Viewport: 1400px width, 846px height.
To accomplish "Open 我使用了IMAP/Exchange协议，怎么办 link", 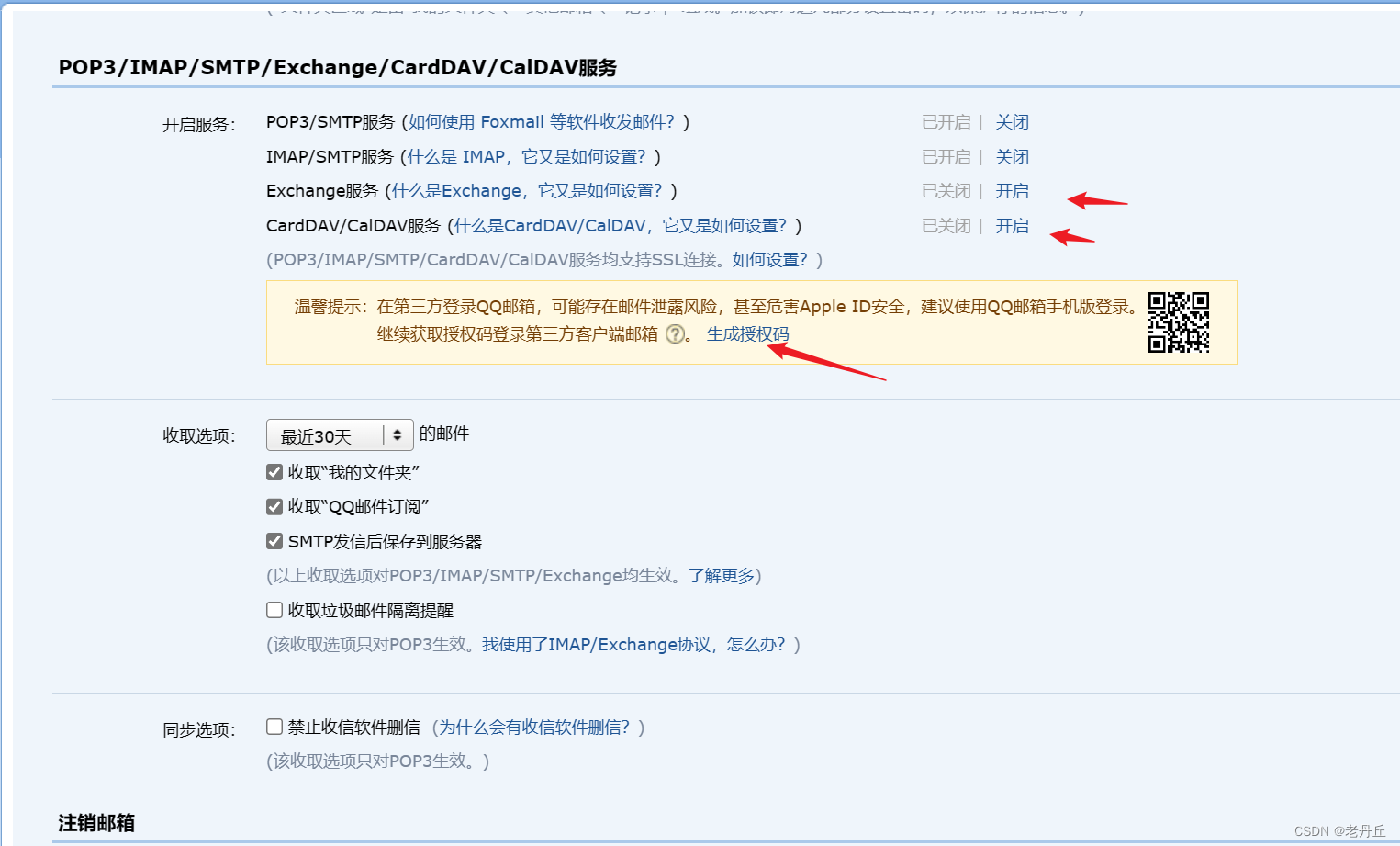I will [633, 645].
